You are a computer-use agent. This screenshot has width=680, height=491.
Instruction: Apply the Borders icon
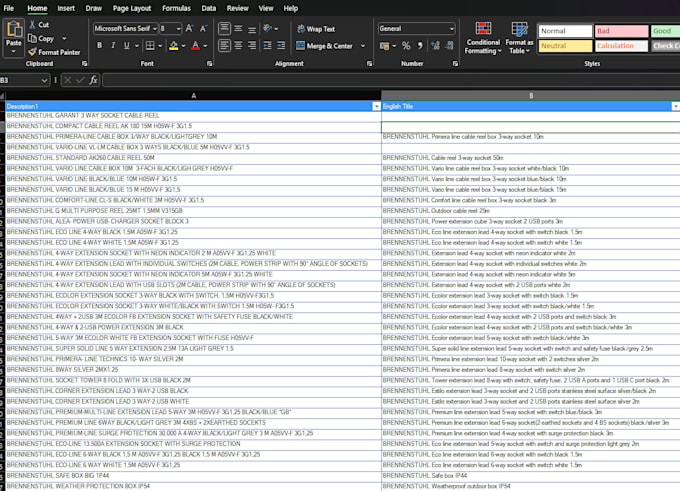click(150, 46)
